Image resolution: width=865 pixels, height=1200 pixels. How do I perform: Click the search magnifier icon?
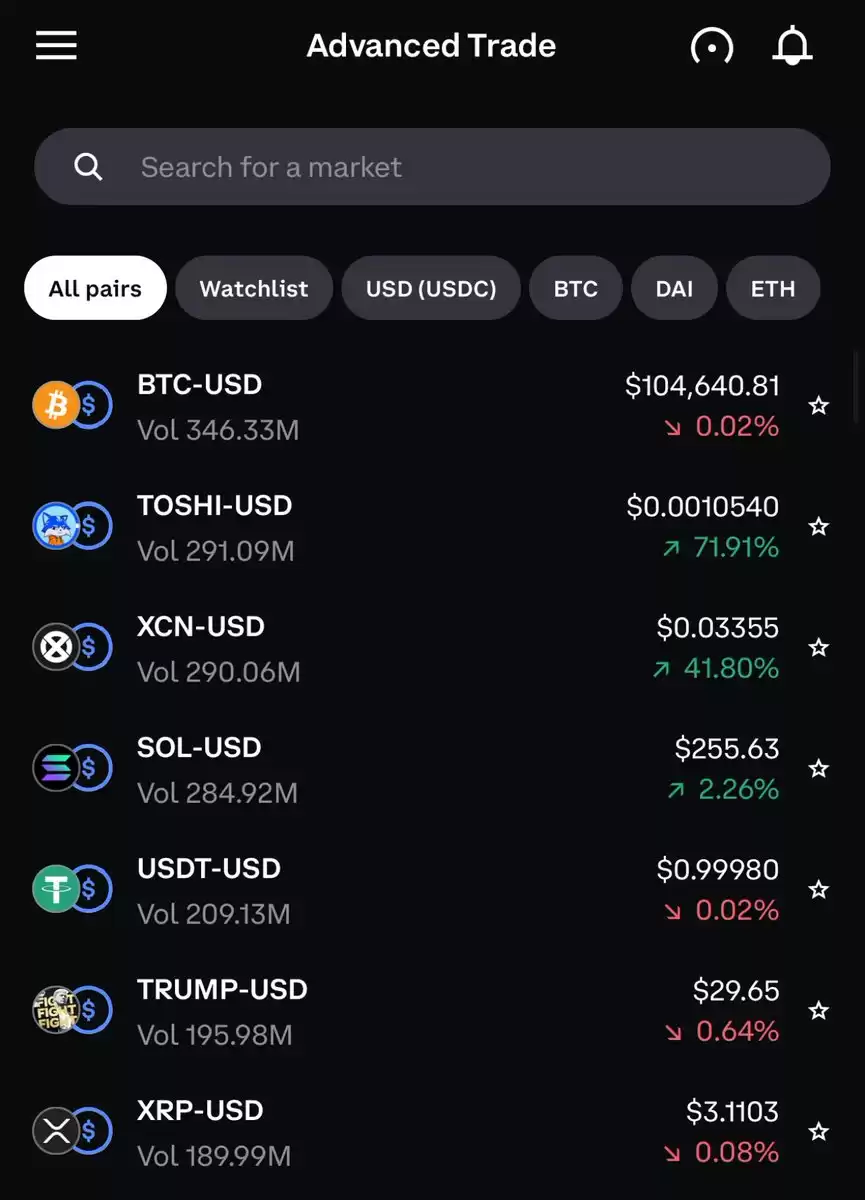coord(88,167)
